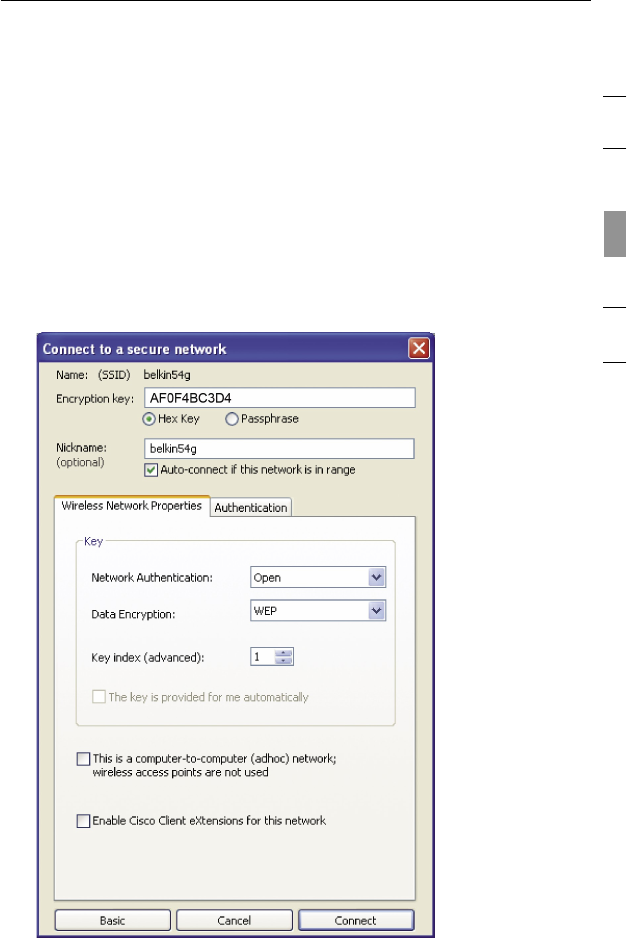The image size is (627, 938).
Task: Close the Connect to a secure network dialog
Action: point(419,348)
